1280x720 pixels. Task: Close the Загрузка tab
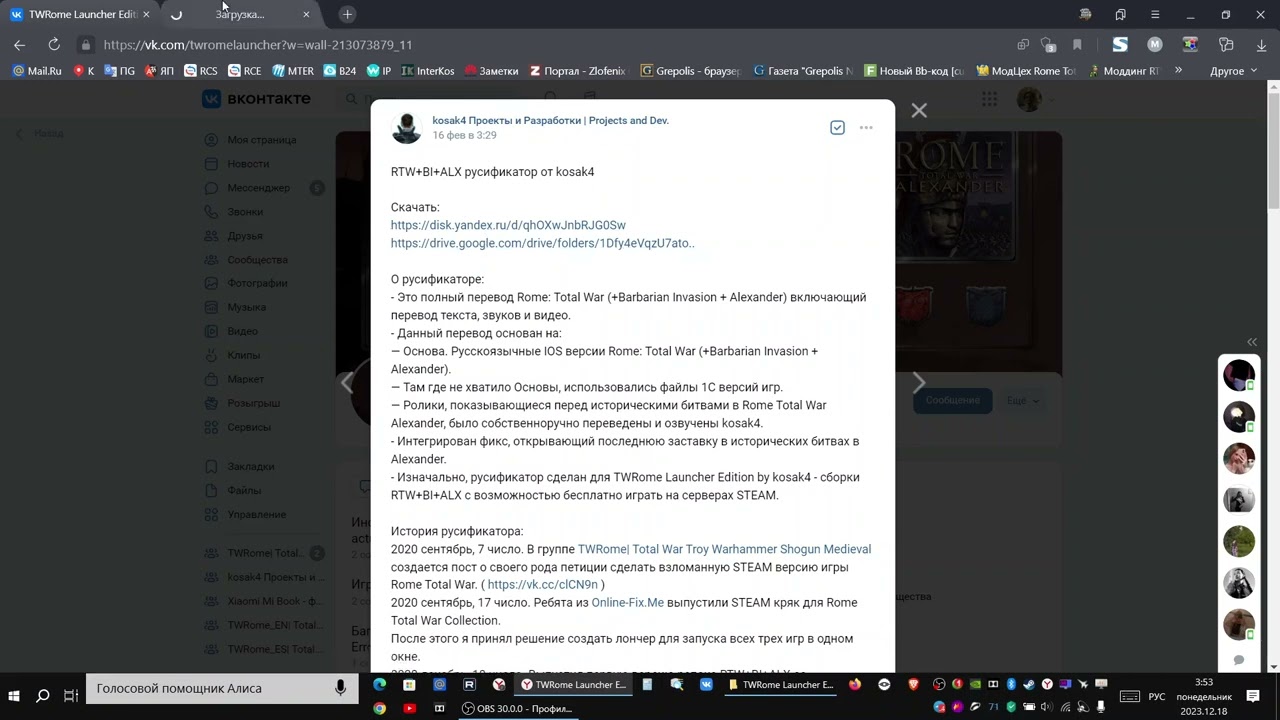click(x=306, y=14)
